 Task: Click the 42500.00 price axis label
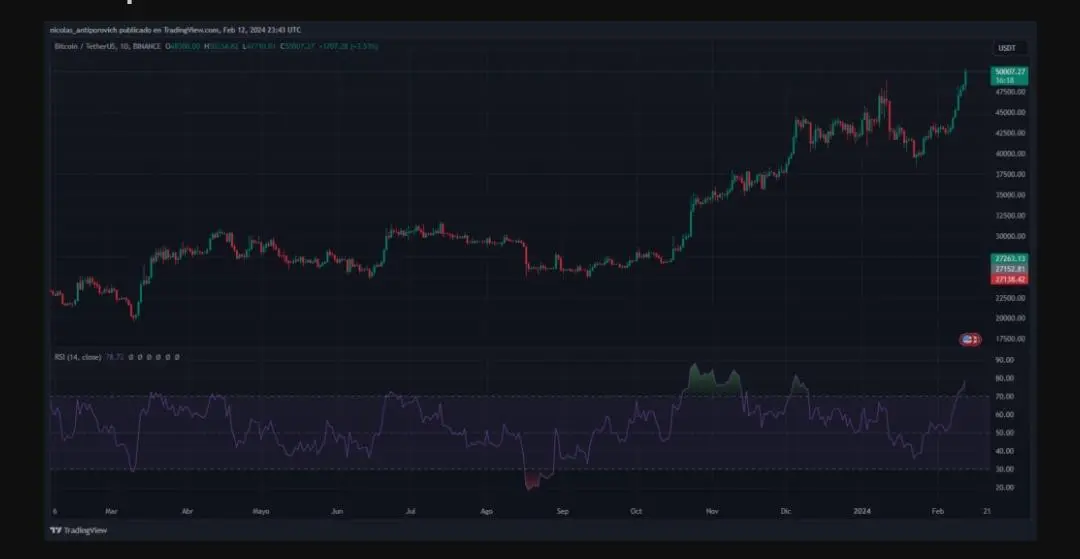[1011, 133]
